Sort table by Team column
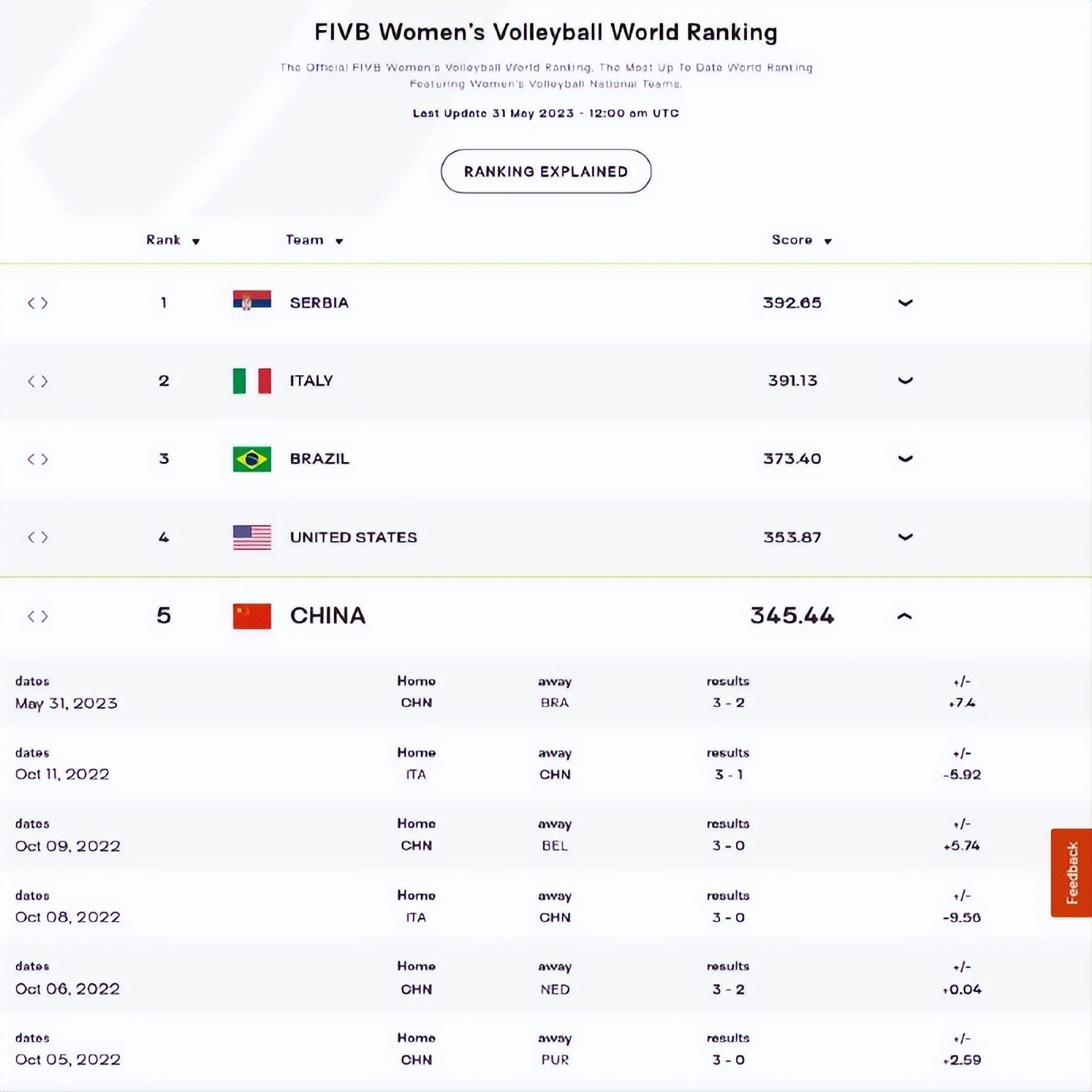 [x=314, y=240]
